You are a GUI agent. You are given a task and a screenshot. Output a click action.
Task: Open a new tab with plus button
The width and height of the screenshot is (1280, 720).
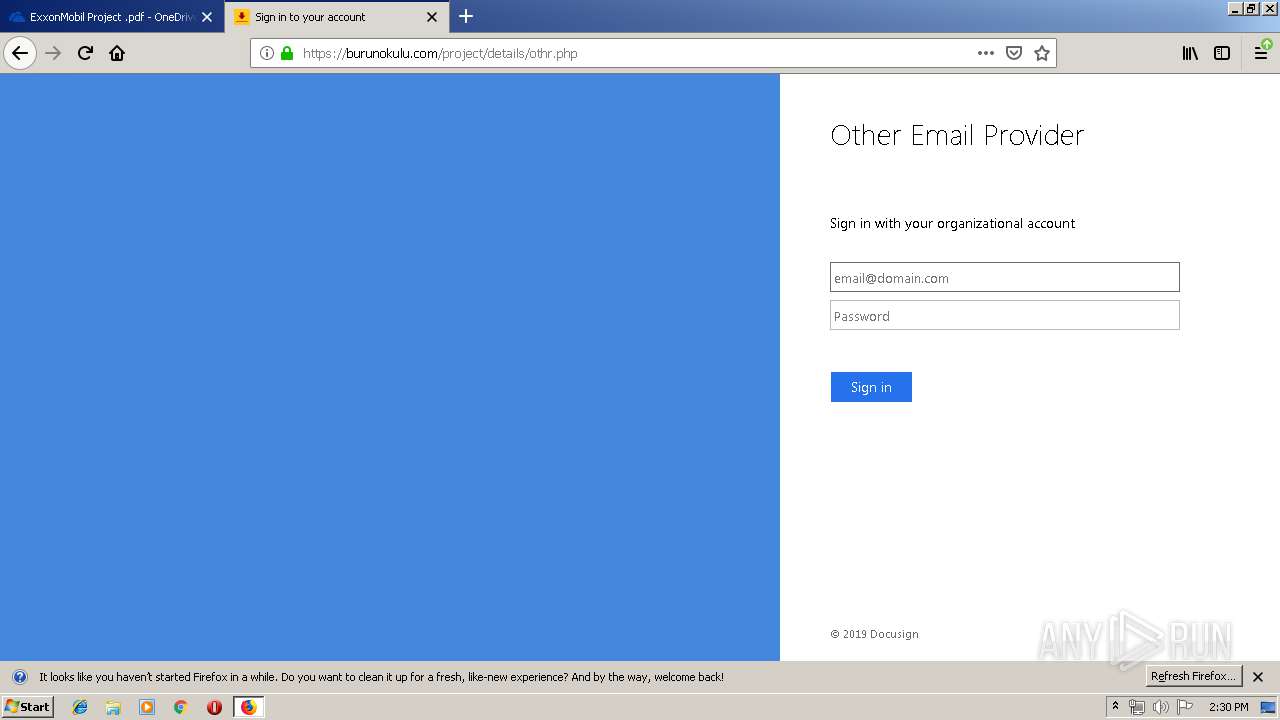point(466,16)
